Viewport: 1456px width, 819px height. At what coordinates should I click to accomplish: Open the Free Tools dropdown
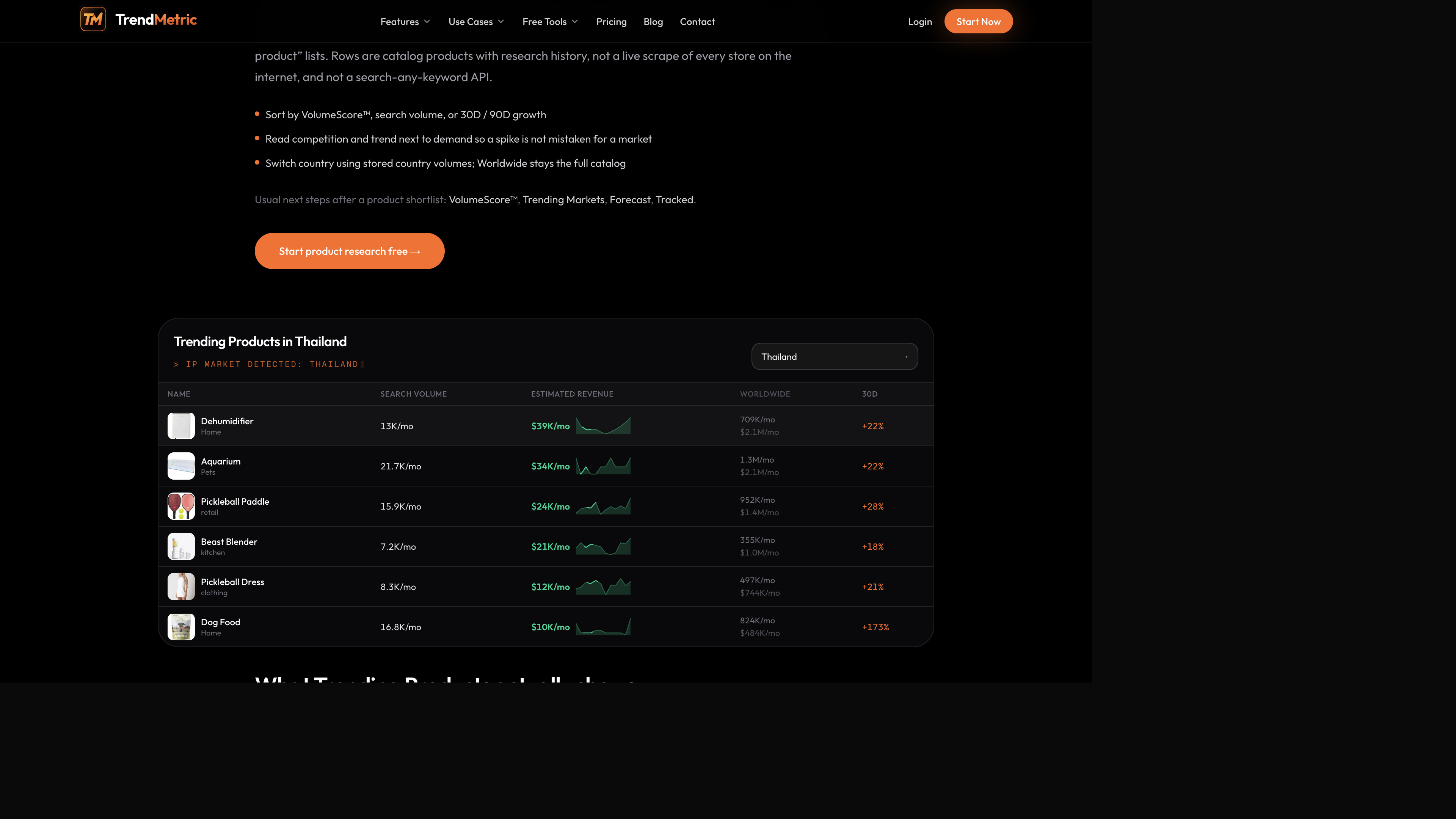(550, 22)
